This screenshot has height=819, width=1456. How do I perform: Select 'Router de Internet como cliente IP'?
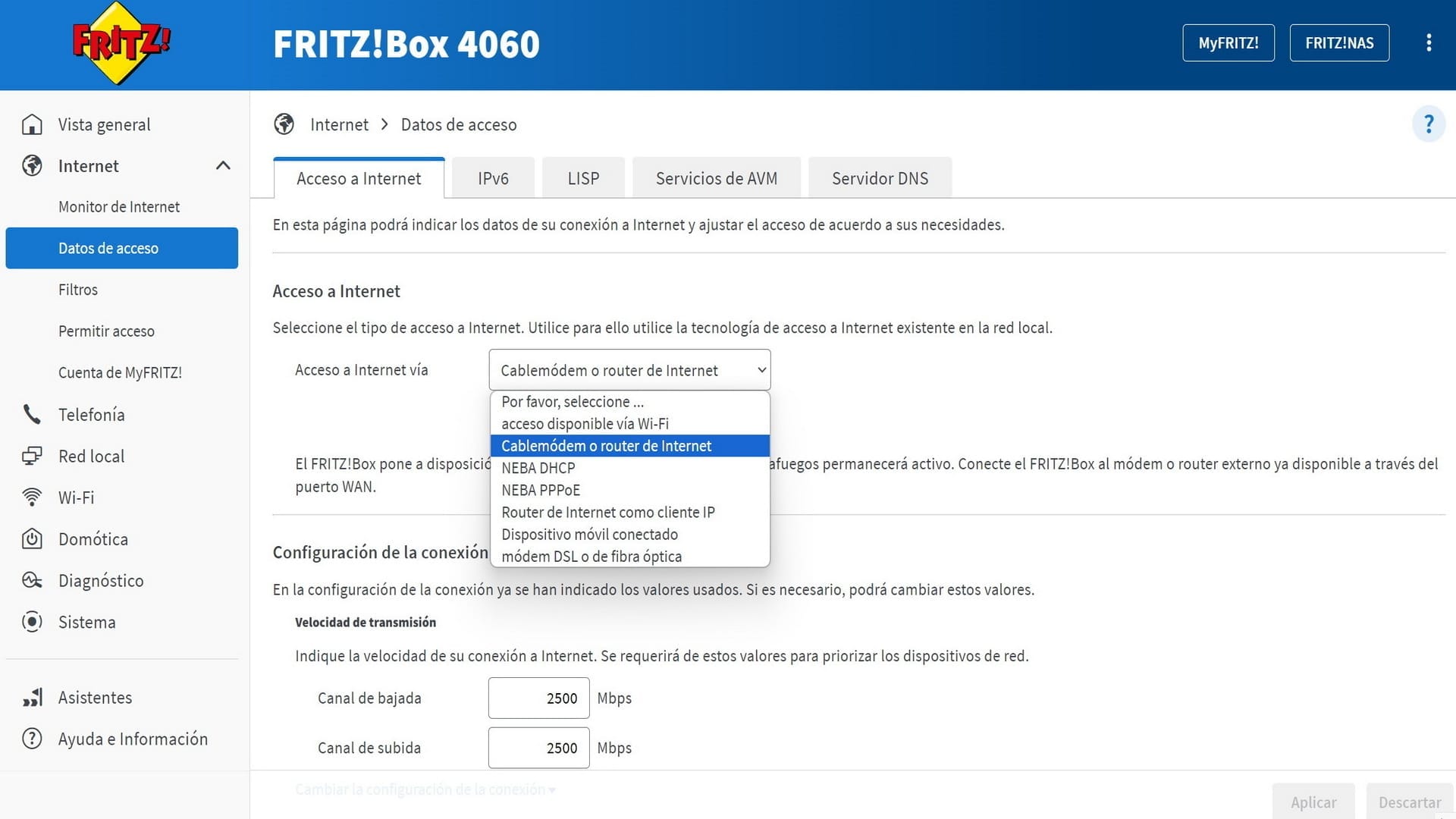[x=630, y=512]
